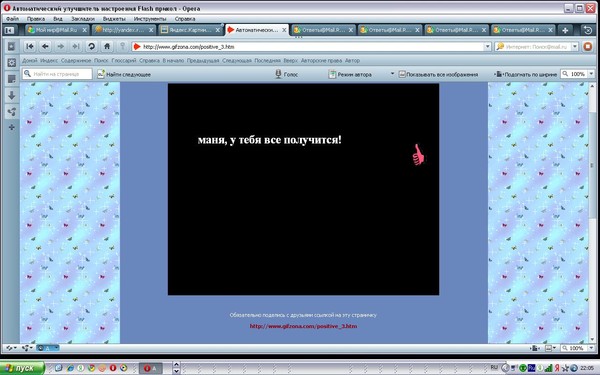Viewport: 600px width, 375px height.
Task: Open the gear-shaped widgets side panel icon
Action: [11, 63]
